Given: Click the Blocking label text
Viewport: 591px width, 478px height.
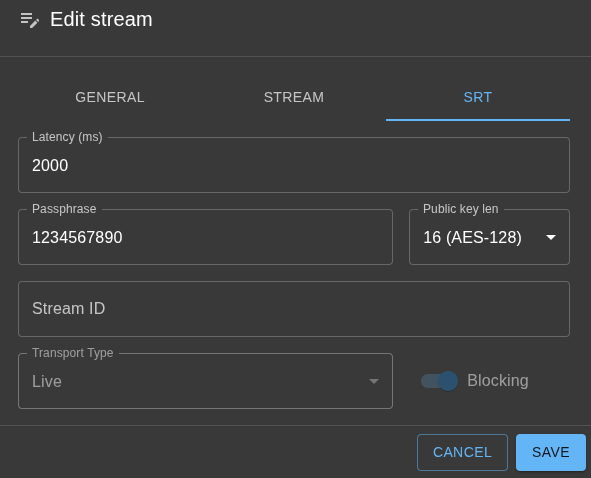Looking at the screenshot, I should 498,380.
